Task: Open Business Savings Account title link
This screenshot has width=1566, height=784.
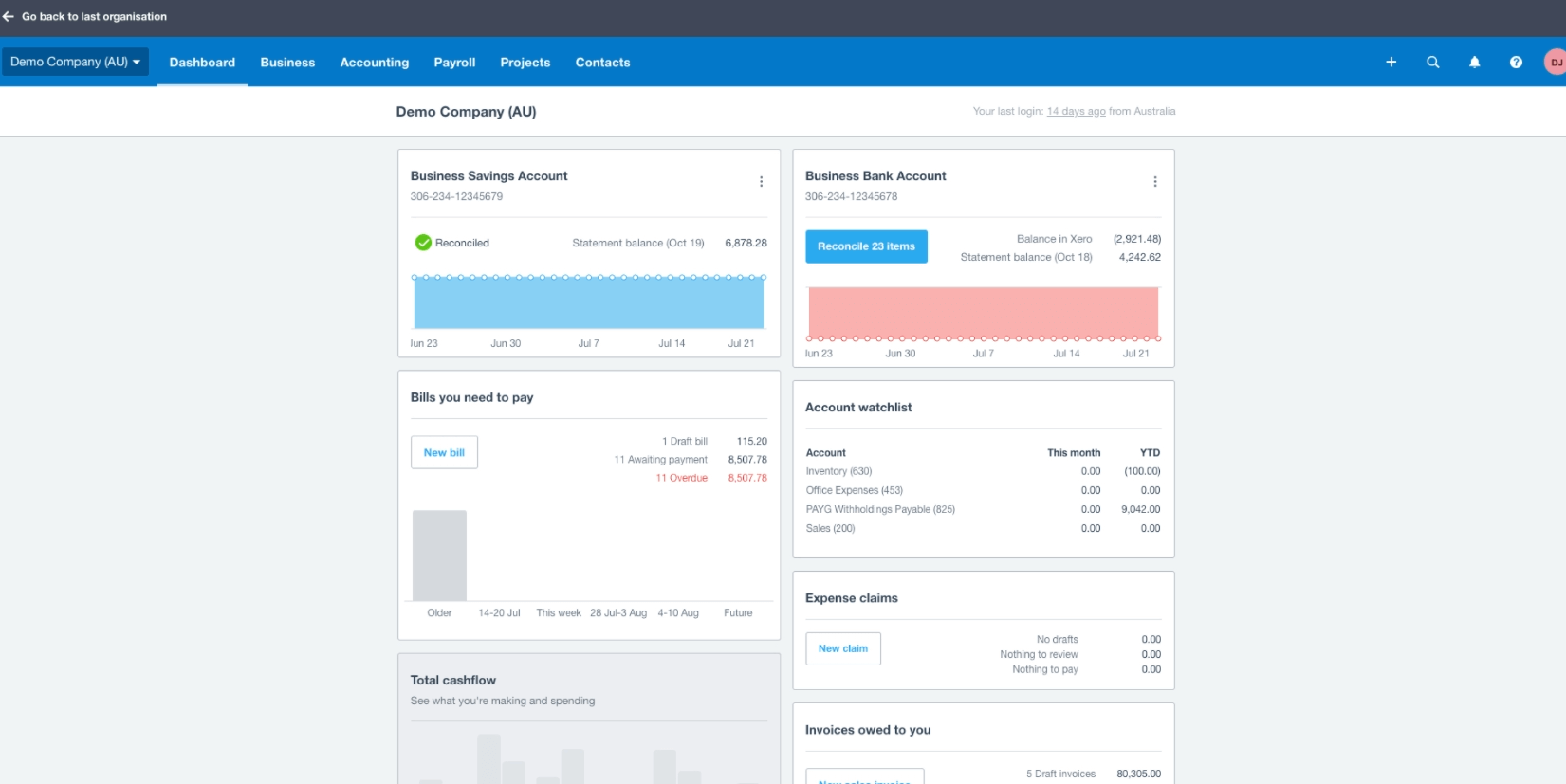Action: point(488,176)
